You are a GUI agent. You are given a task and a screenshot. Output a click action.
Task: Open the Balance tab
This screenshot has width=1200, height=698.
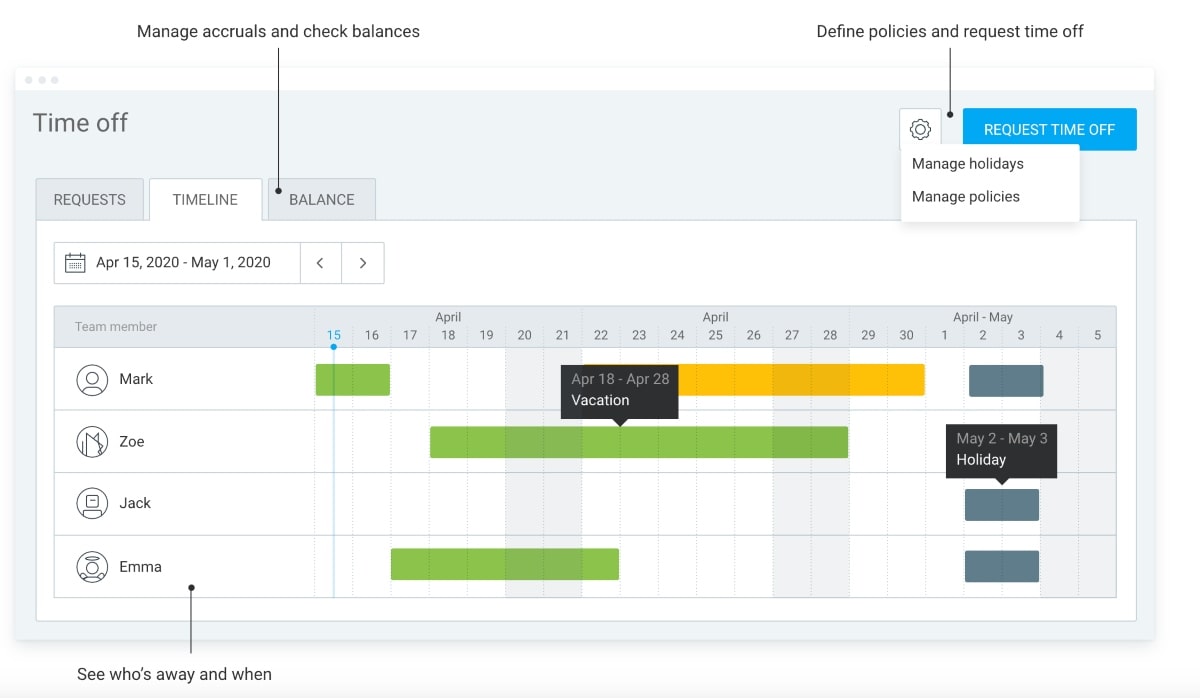(322, 200)
